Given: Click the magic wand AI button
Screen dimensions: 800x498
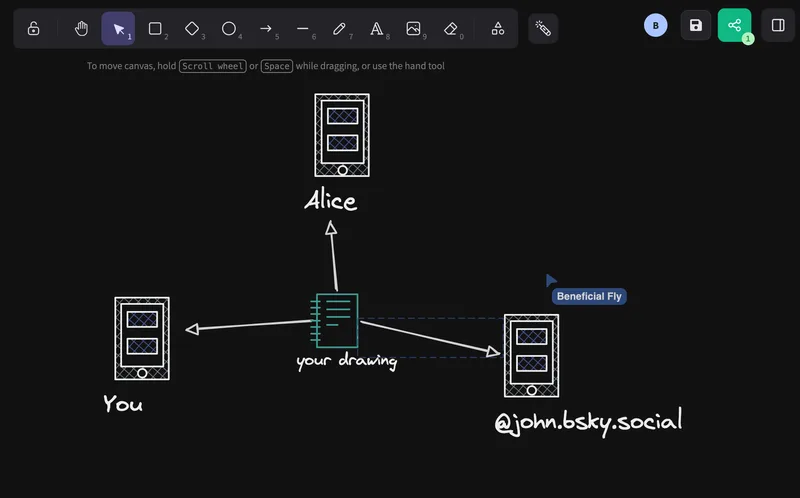Looking at the screenshot, I should point(543,29).
